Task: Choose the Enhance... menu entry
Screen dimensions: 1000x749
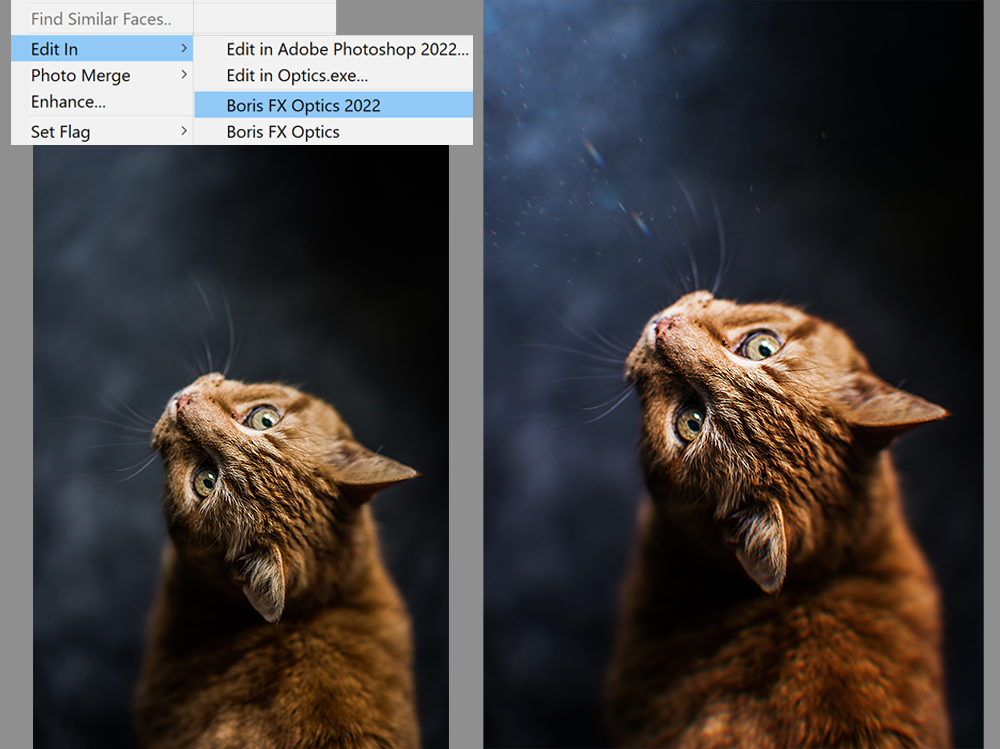Action: (102, 102)
